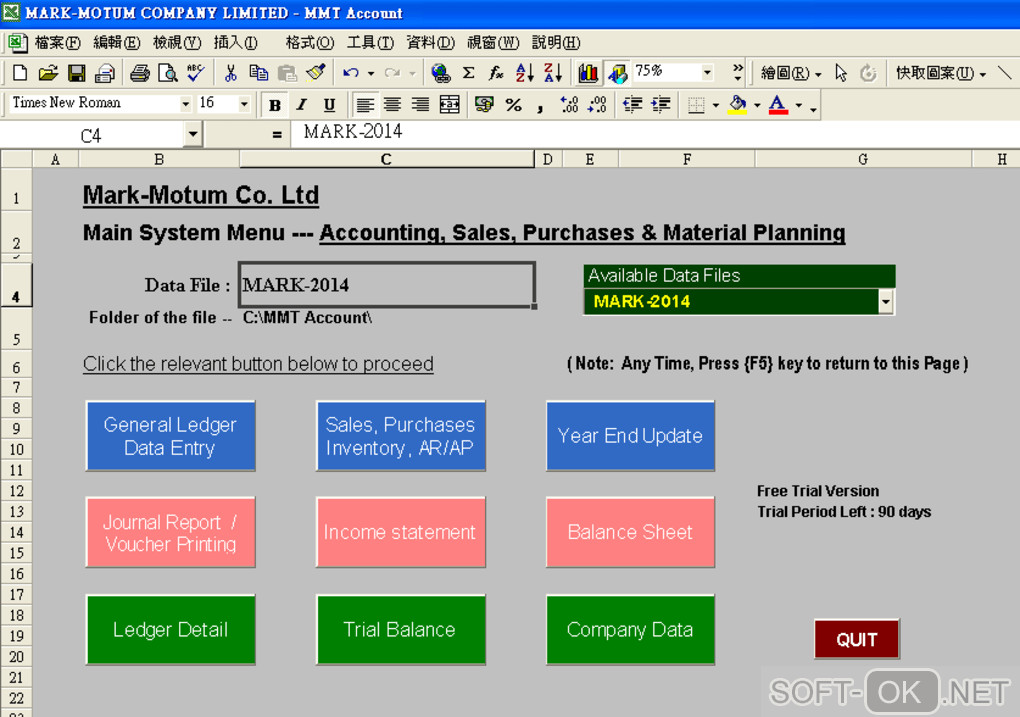1020x717 pixels.
Task: Open the Chart Wizard icon
Action: click(x=588, y=73)
